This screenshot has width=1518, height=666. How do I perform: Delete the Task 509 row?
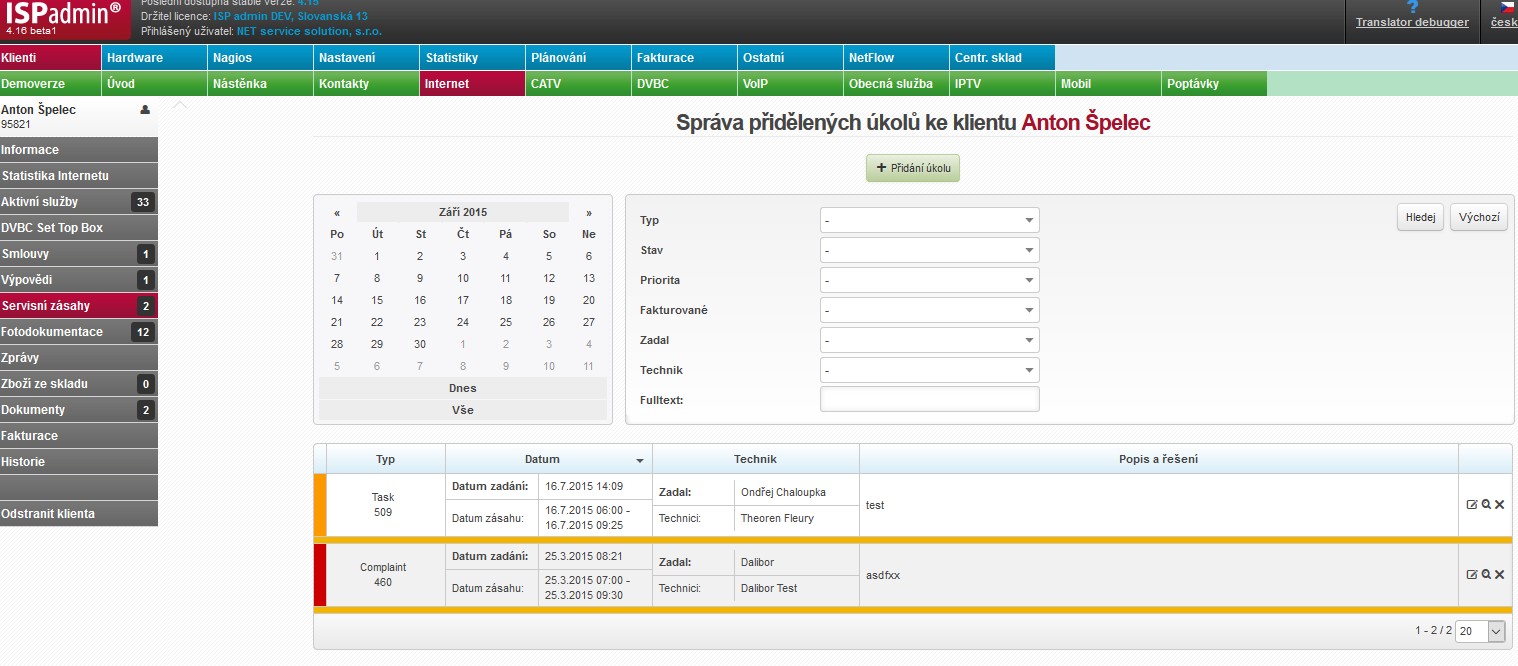point(1500,505)
